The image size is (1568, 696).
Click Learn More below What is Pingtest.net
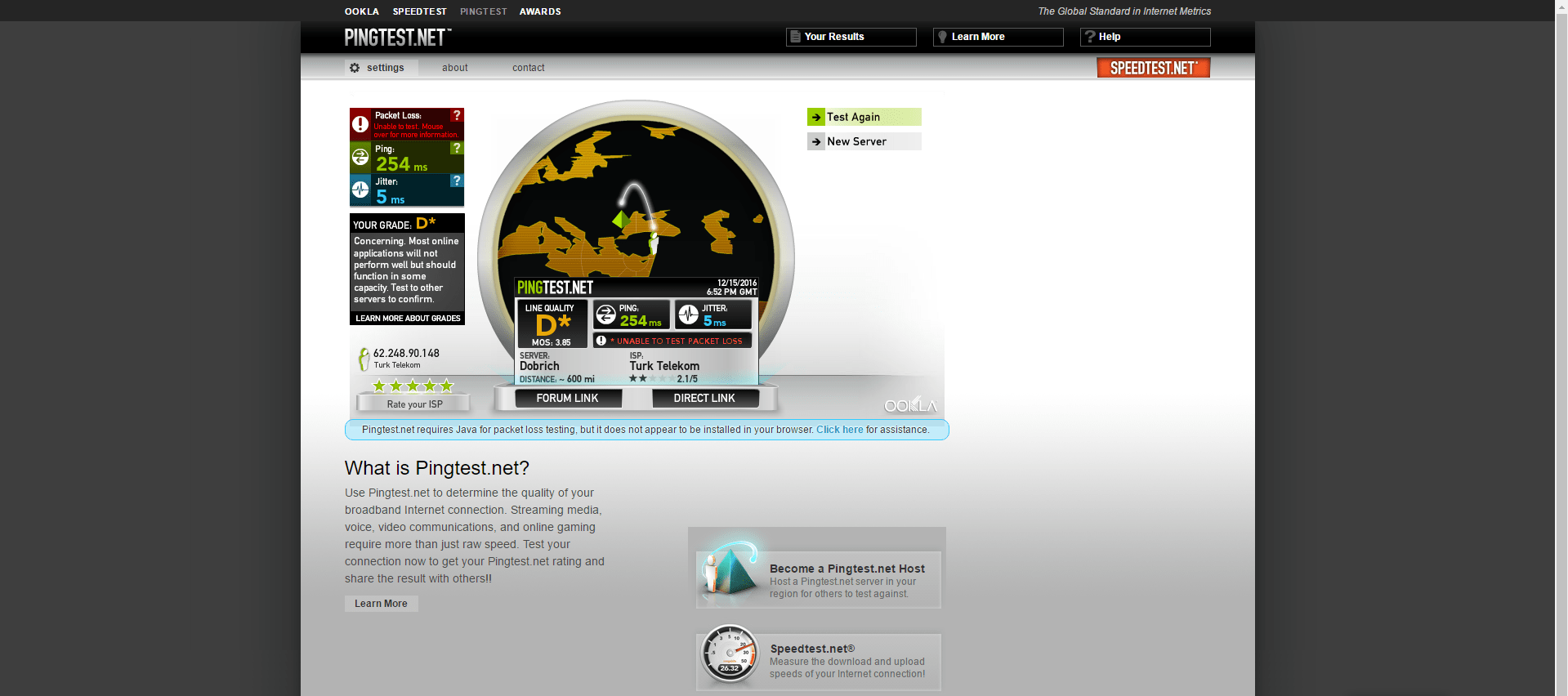381,604
